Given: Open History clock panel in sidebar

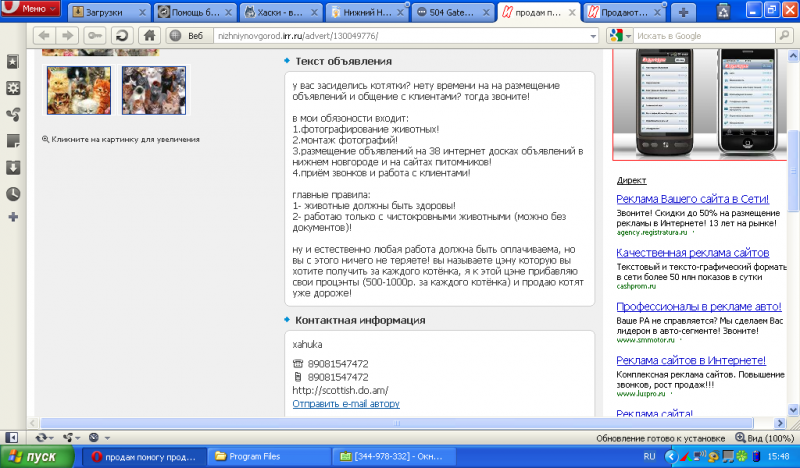Looking at the screenshot, I should [x=12, y=193].
